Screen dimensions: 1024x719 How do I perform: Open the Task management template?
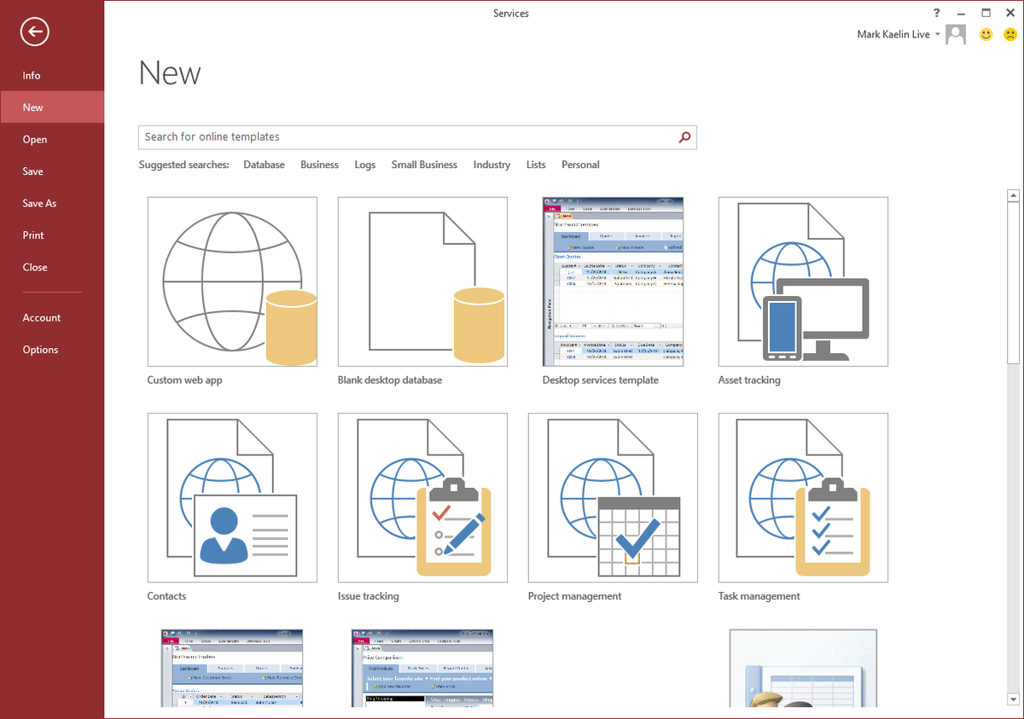pos(803,498)
